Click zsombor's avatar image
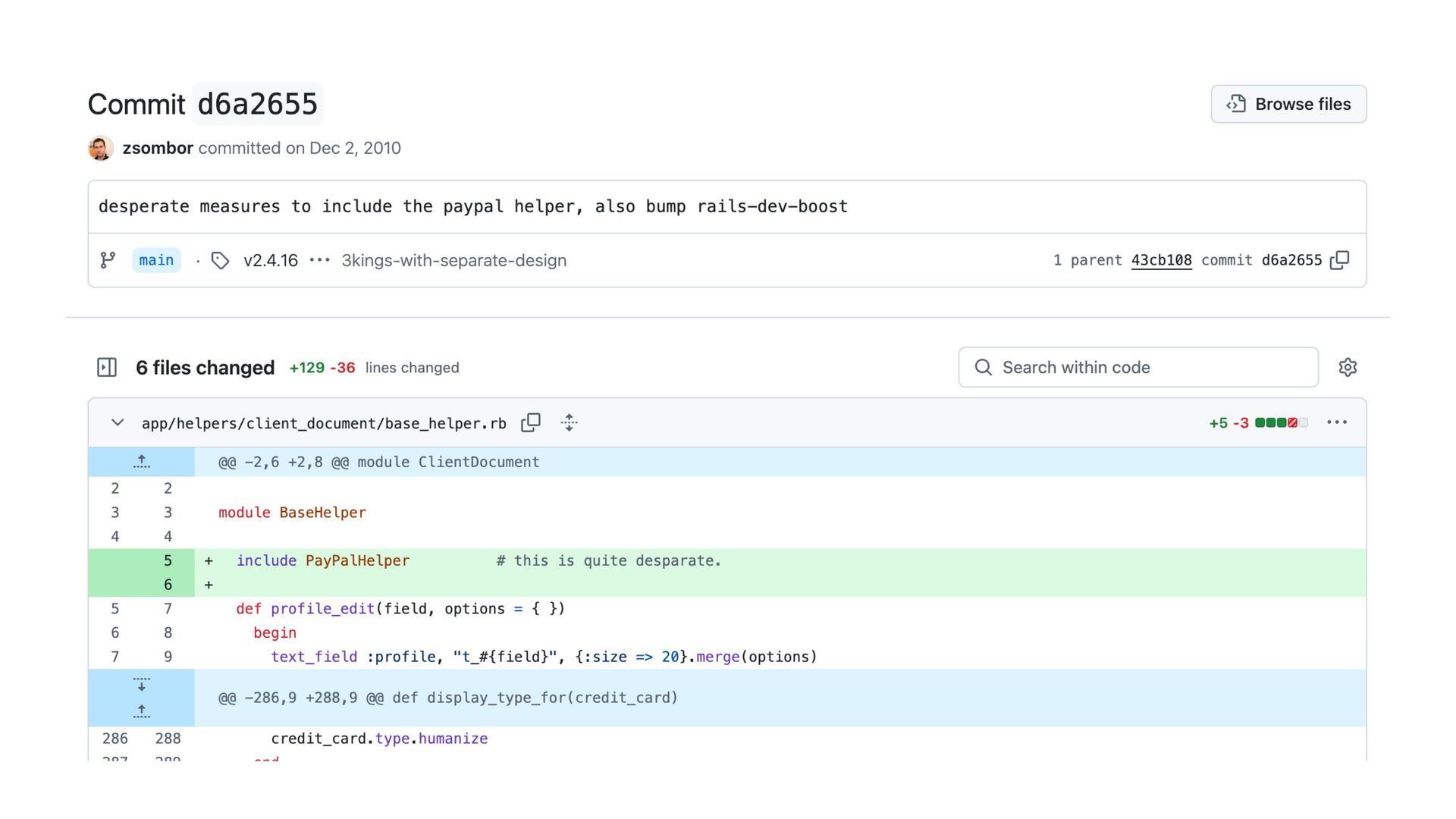 (101, 149)
